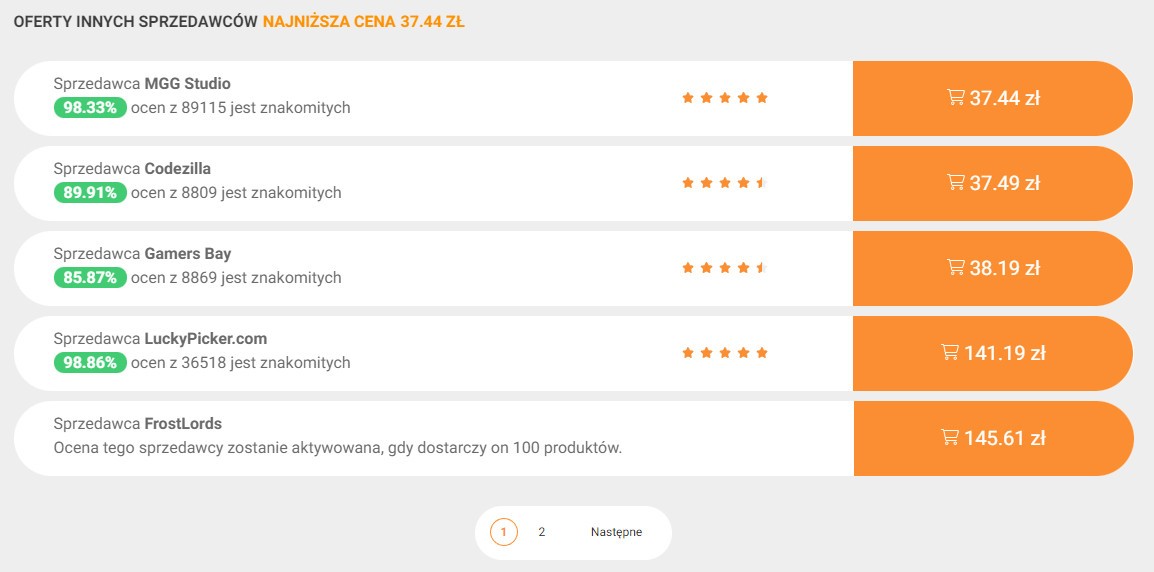
Task: Click LuckyPicker.com star rating
Action: (x=725, y=353)
